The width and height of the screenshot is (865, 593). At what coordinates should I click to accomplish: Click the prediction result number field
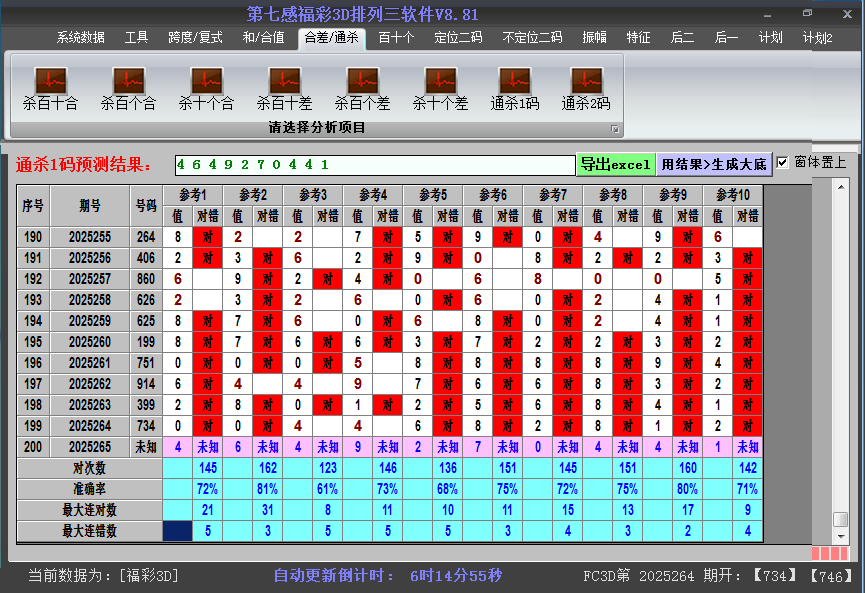pos(374,164)
